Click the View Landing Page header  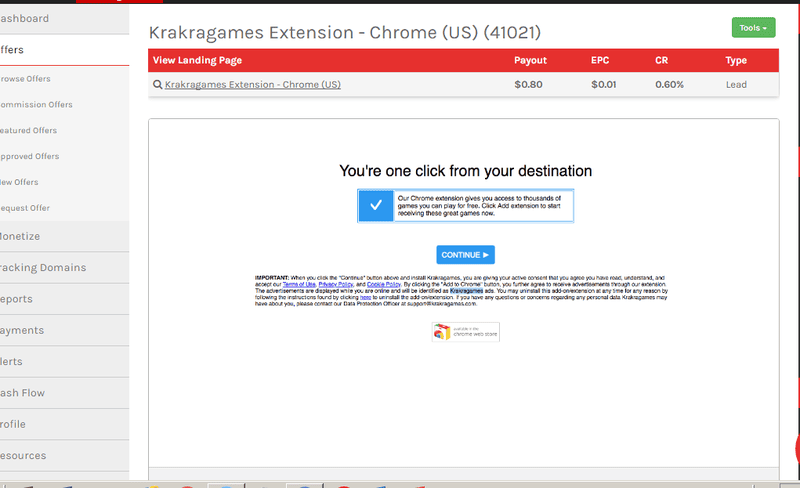click(197, 60)
